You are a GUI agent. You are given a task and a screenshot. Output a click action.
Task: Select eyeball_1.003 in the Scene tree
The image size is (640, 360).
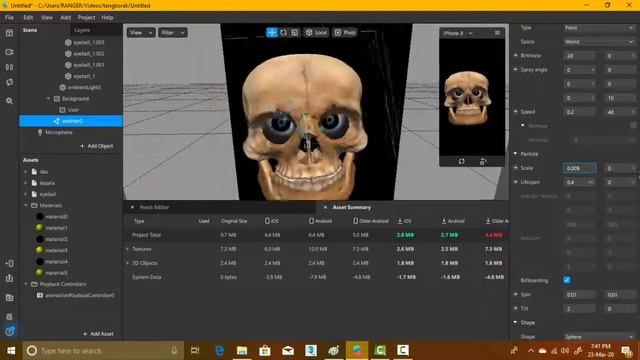(89, 42)
